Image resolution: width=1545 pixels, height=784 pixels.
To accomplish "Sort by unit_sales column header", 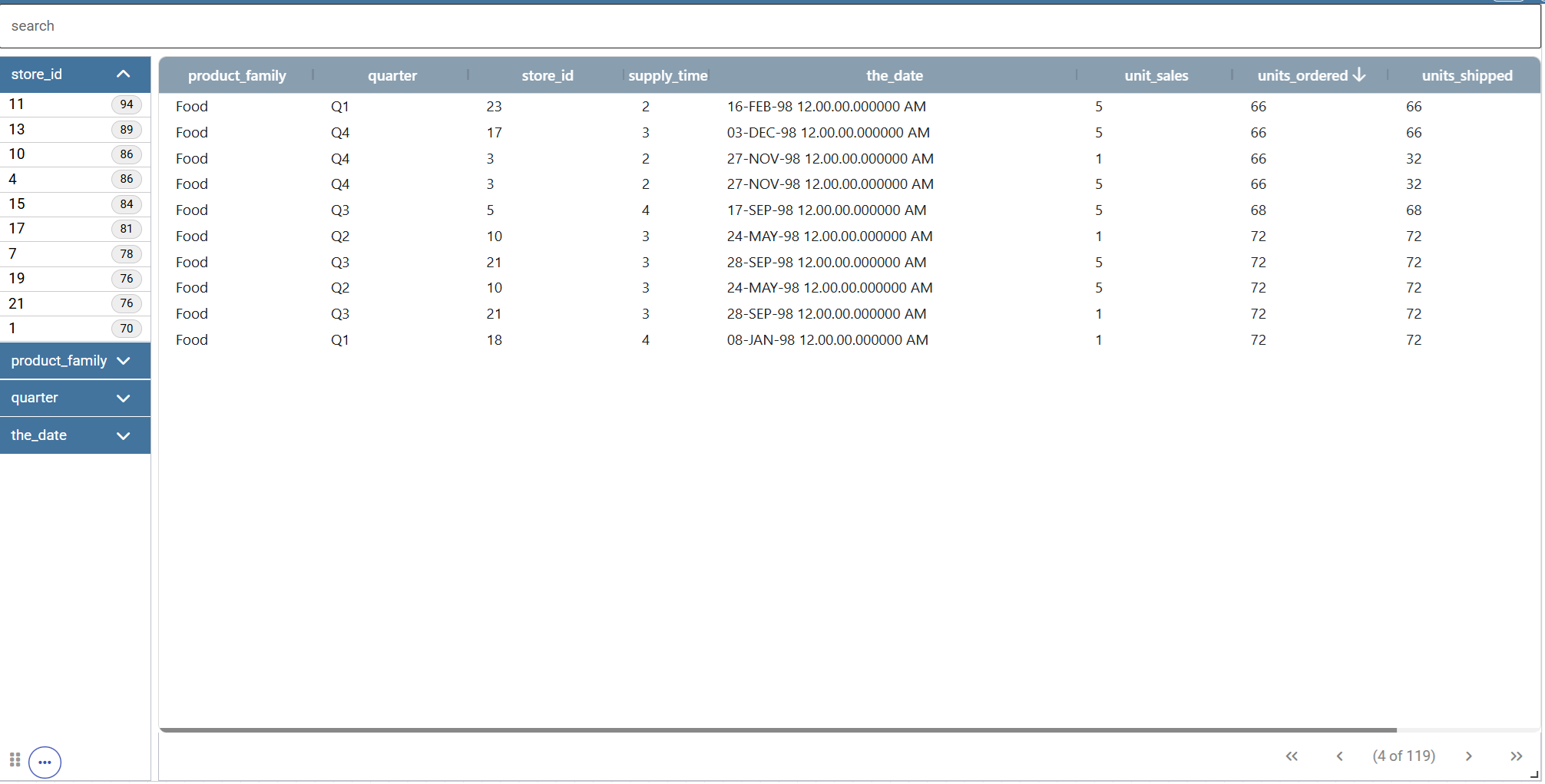I will 1156,75.
